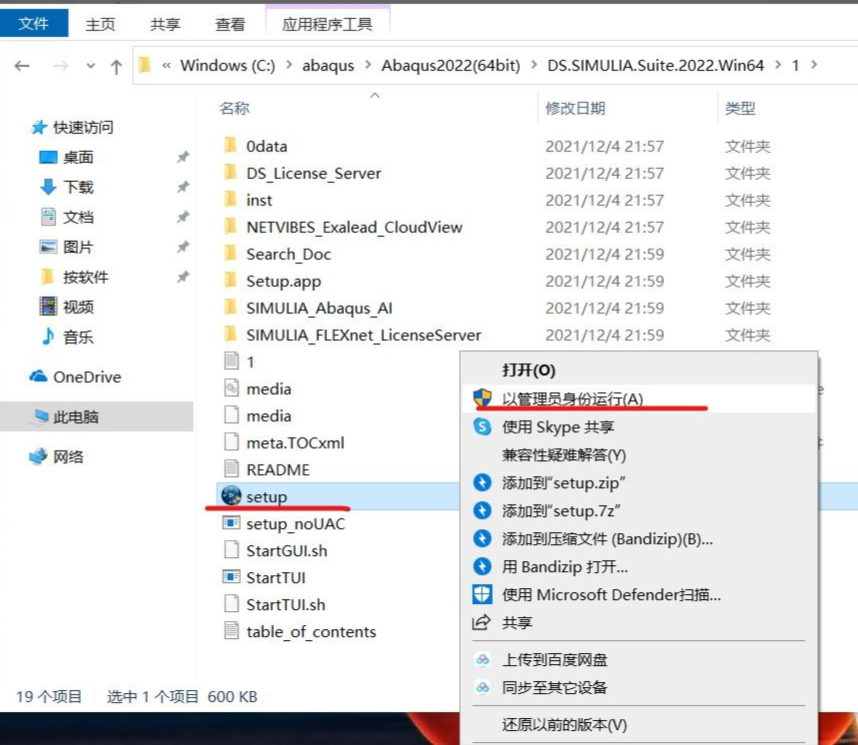Open the recent locations dropdown arrow
This screenshot has width=858, height=745.
click(91, 66)
